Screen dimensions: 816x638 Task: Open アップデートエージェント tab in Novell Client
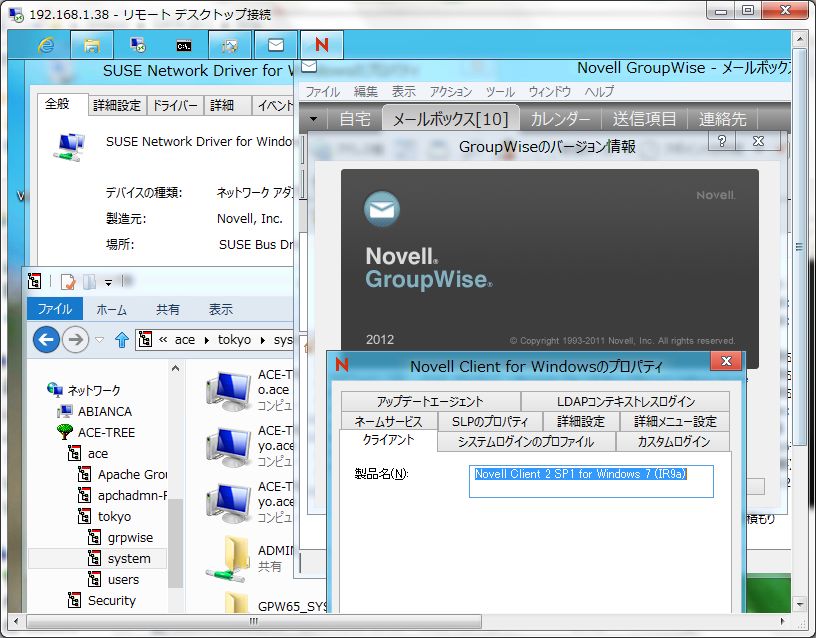click(x=430, y=401)
